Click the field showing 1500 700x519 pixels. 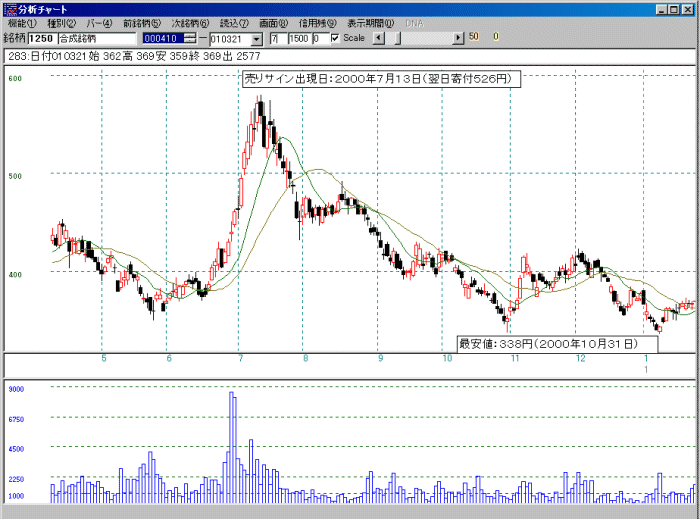[x=298, y=38]
